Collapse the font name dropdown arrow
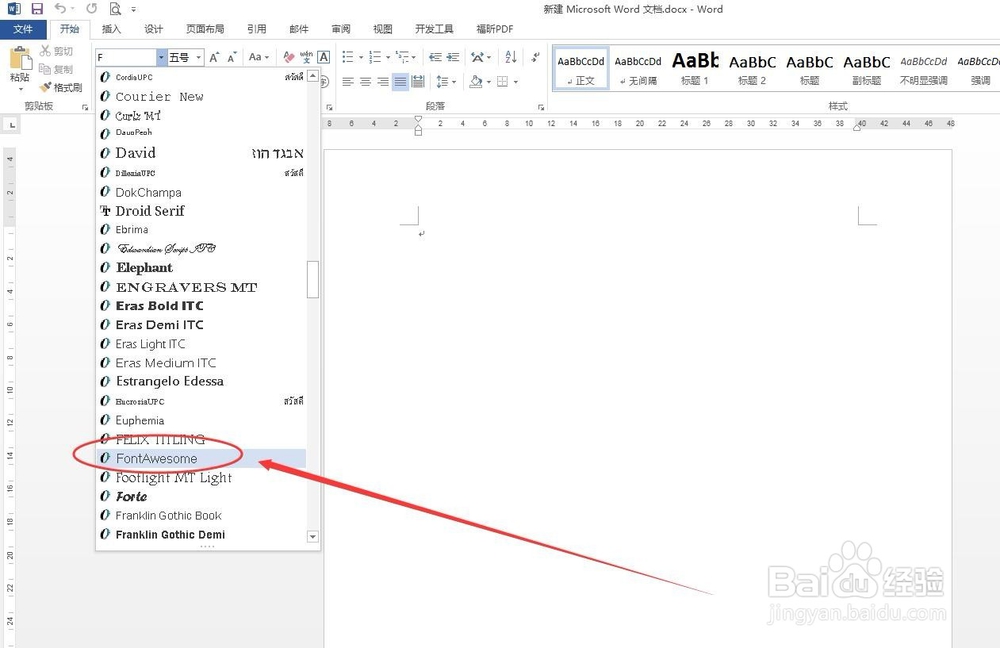The width and height of the screenshot is (1000, 648). tap(161, 57)
